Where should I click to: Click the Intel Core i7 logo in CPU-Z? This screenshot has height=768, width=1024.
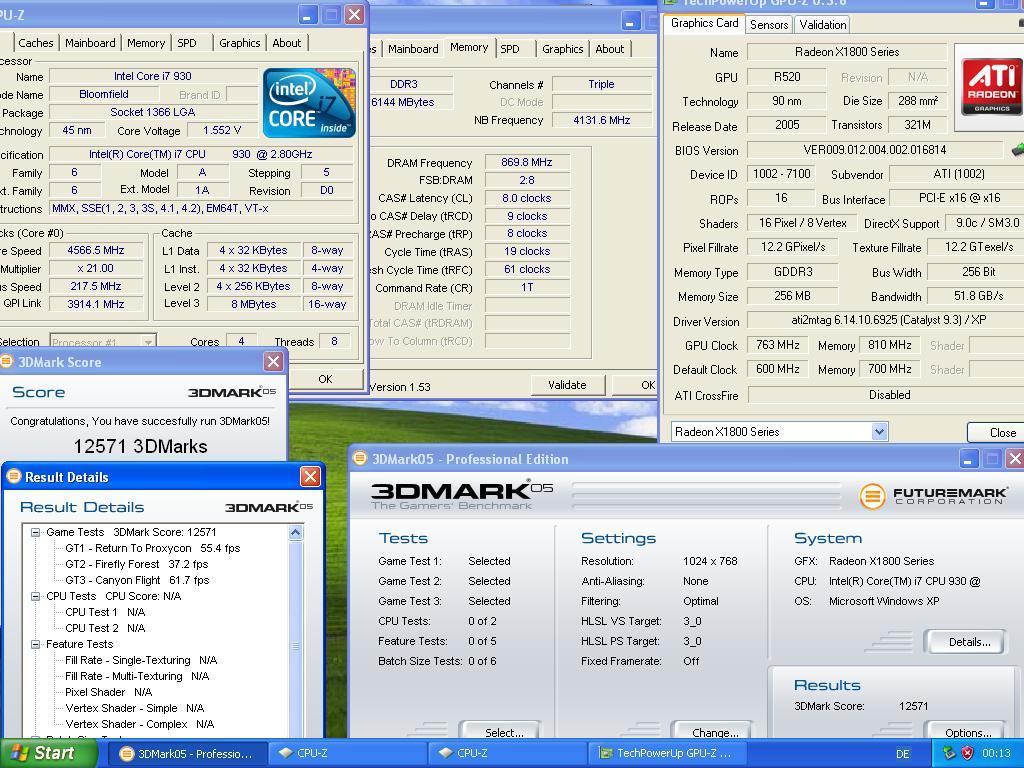point(309,103)
